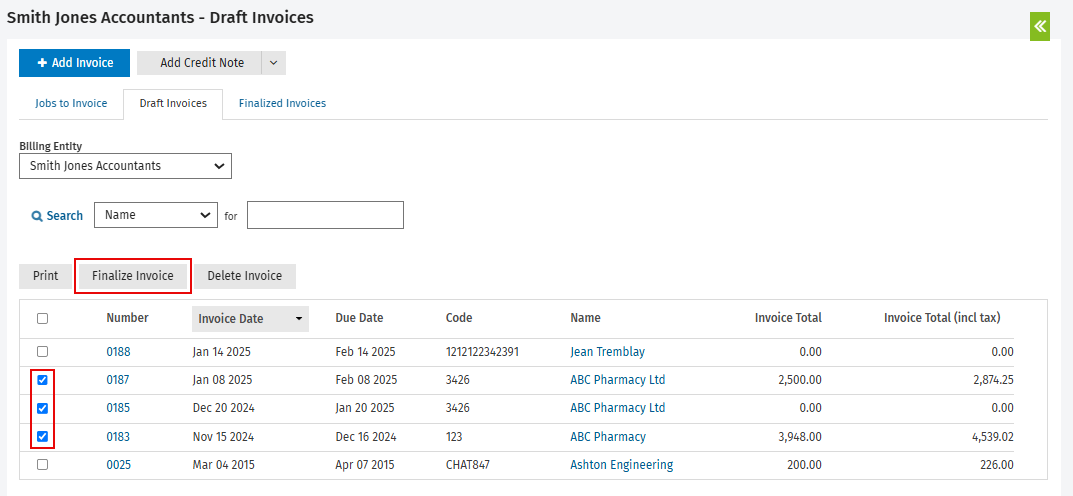Open the Billing Entity dropdown
Image resolution: width=1073 pixels, height=496 pixels.
[125, 166]
